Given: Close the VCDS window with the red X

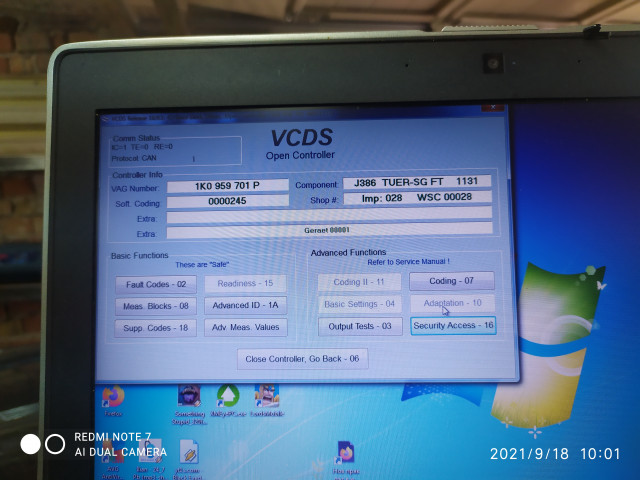Looking at the screenshot, I should point(493,107).
